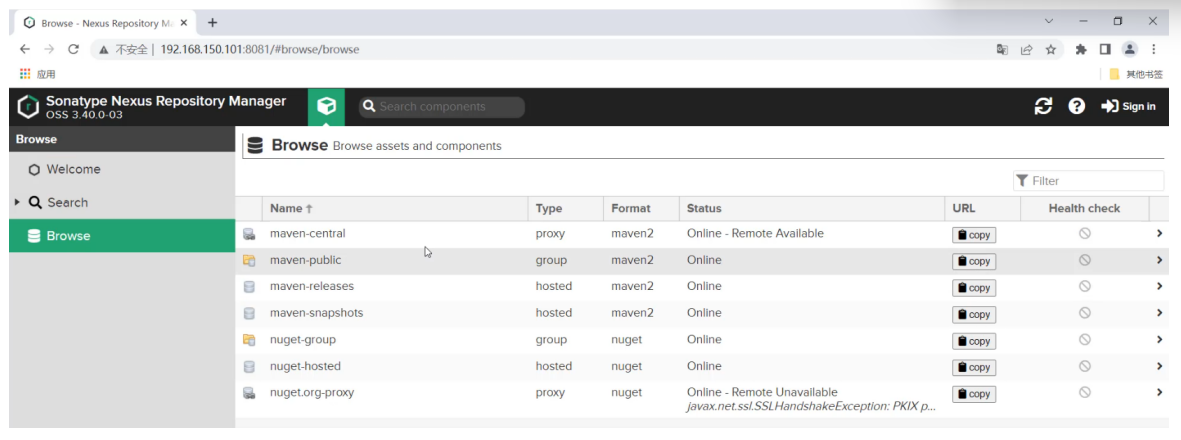Expand the maven-releases row chevron

(x=1160, y=286)
